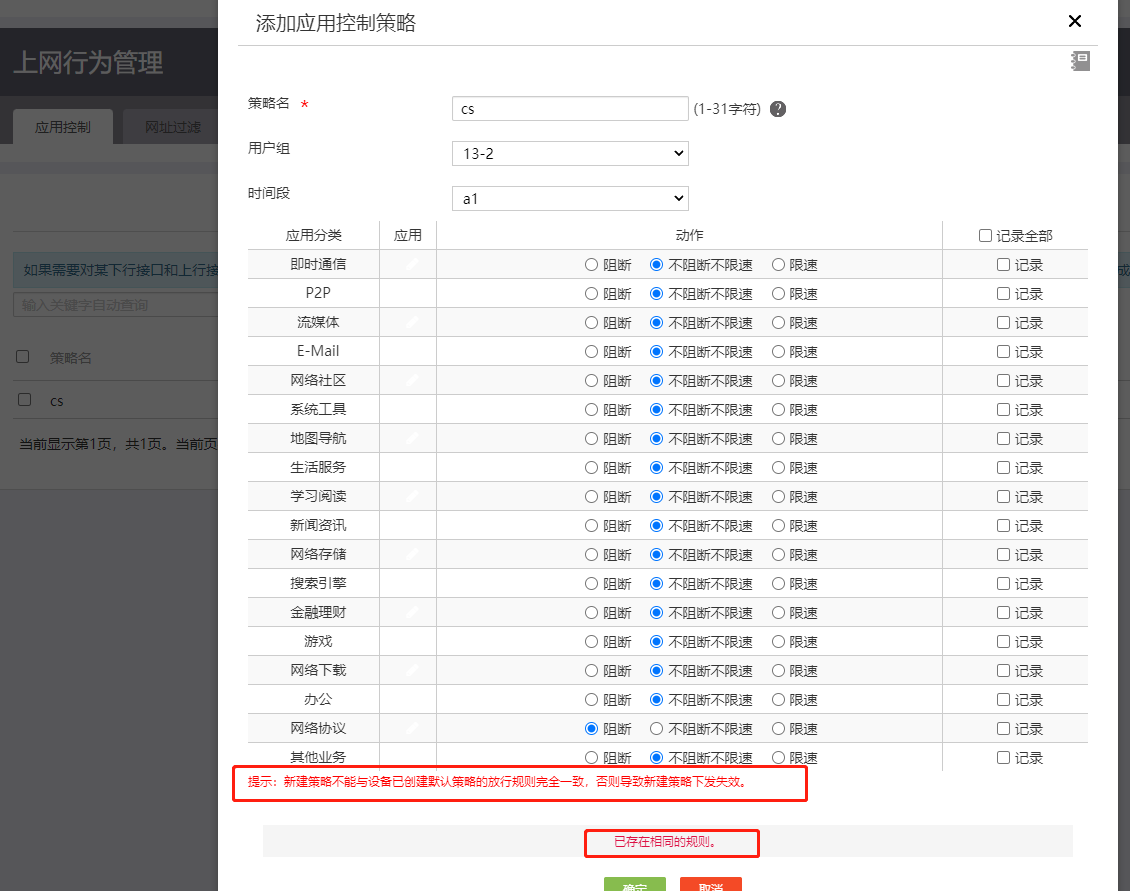Select 限速 for 网络协议
The image size is (1130, 891).
[778, 729]
